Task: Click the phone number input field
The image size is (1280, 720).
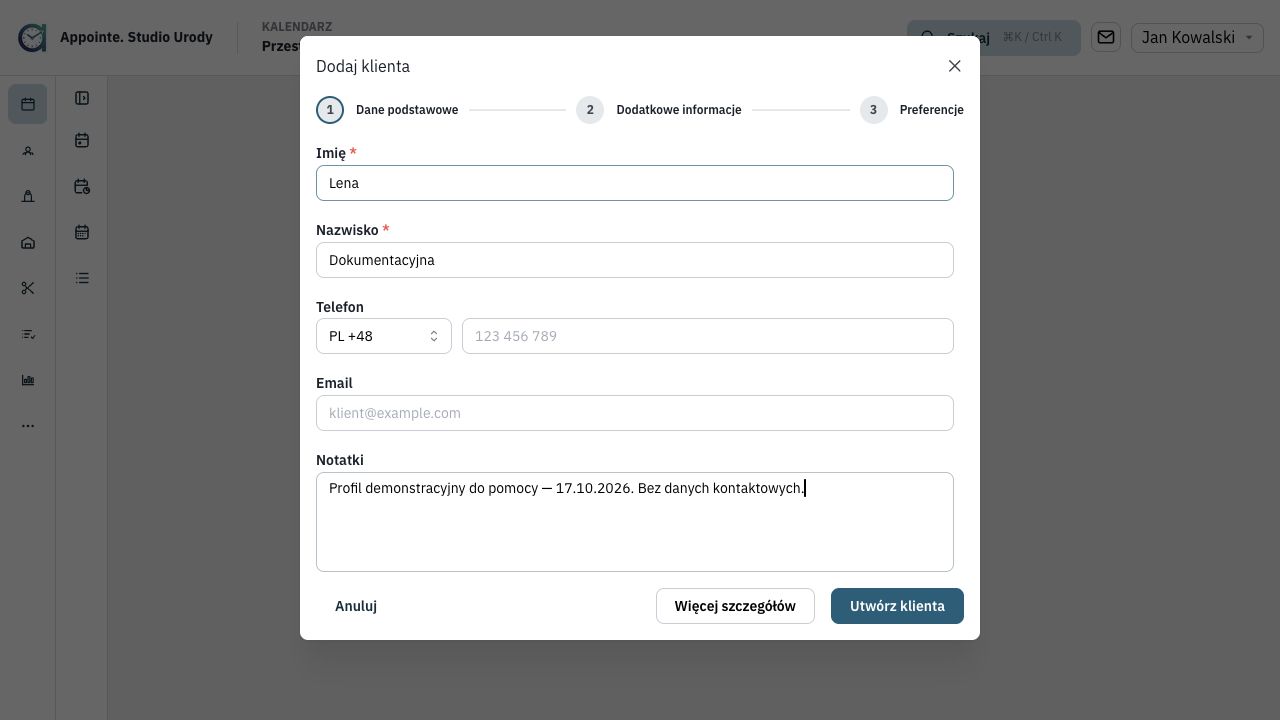Action: (708, 336)
